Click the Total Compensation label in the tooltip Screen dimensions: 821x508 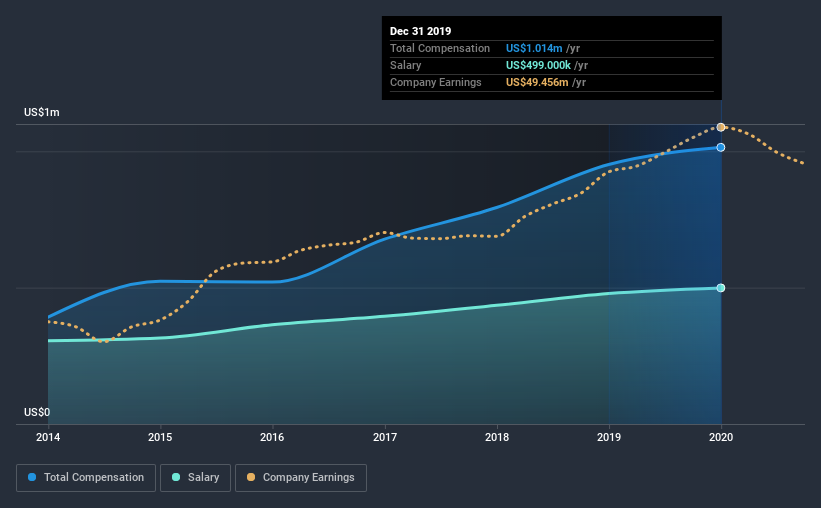tap(440, 49)
